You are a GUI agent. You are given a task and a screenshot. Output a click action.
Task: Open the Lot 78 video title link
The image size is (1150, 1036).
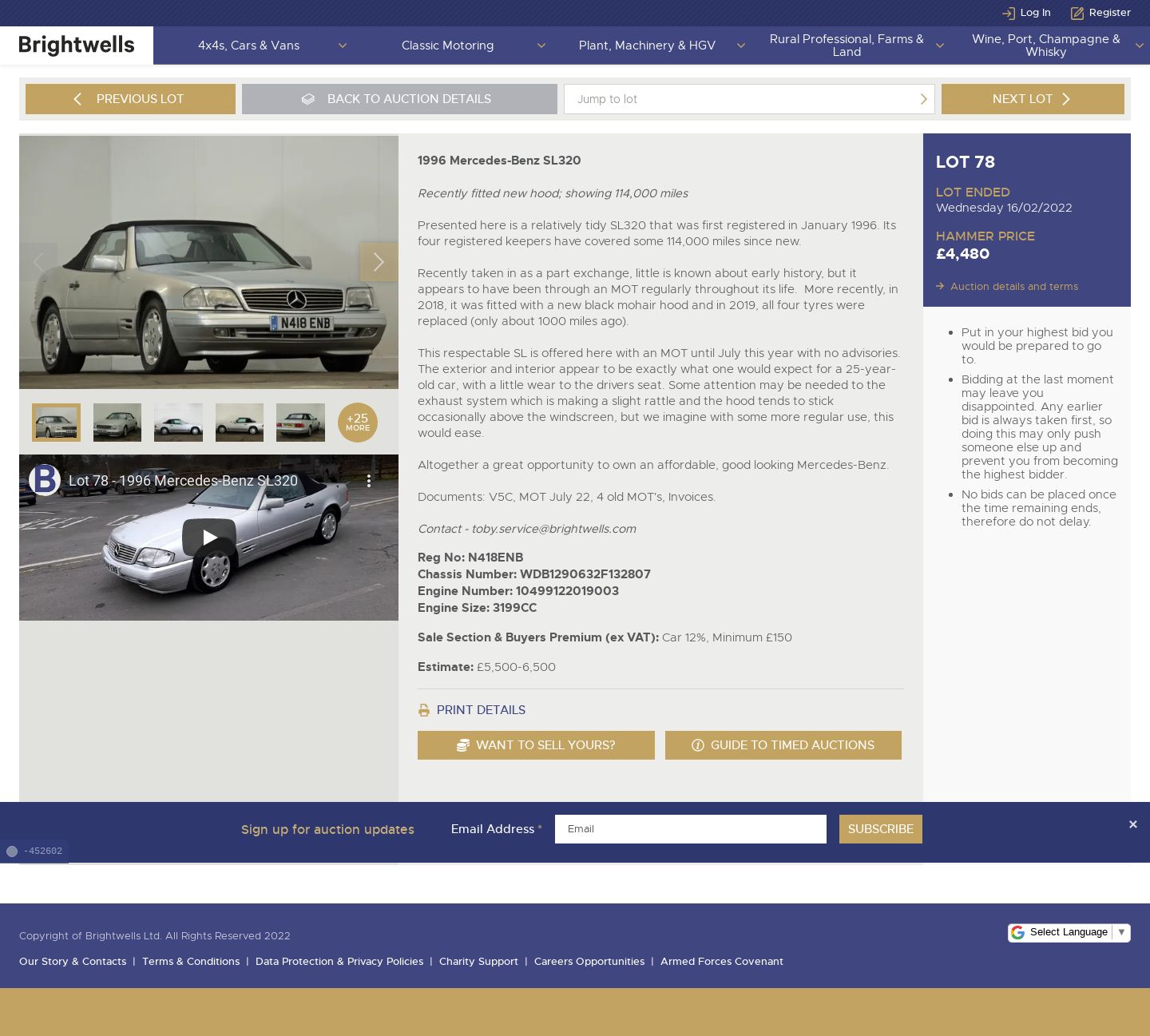[183, 481]
